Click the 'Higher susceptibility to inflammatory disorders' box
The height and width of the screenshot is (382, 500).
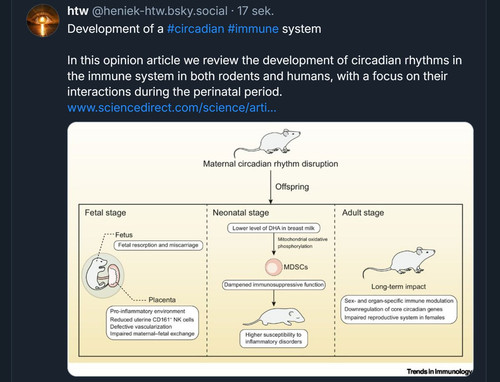274,338
